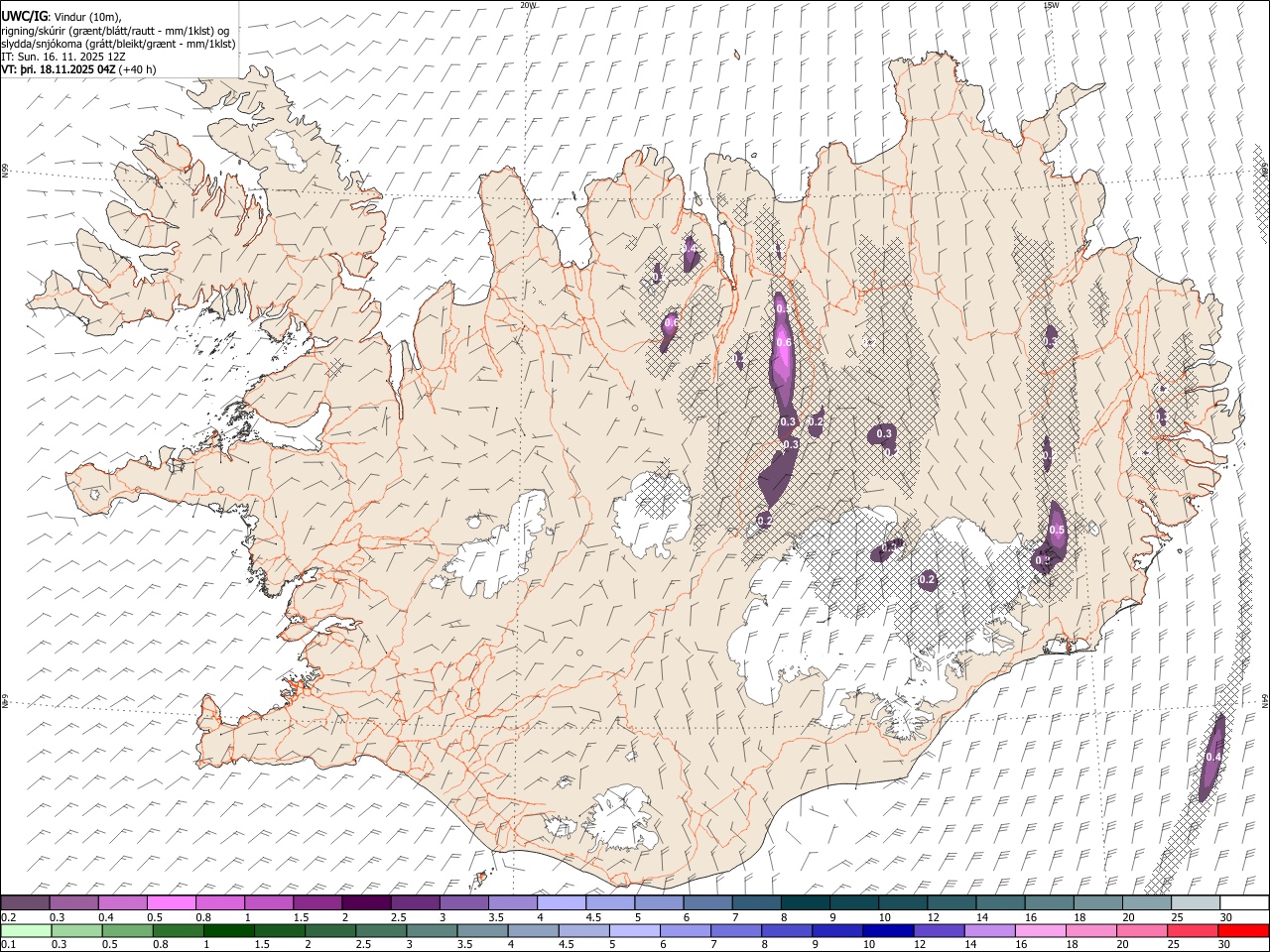Screen dimensions: 1270x952
Task: Pick the darkest purple swatch labeled 2, upper scale
Action: pos(365,902)
